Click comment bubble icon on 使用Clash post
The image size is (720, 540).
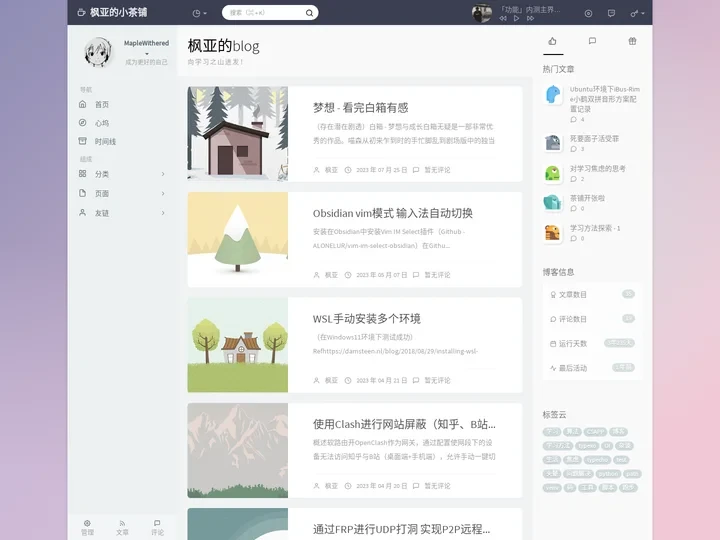(416, 486)
